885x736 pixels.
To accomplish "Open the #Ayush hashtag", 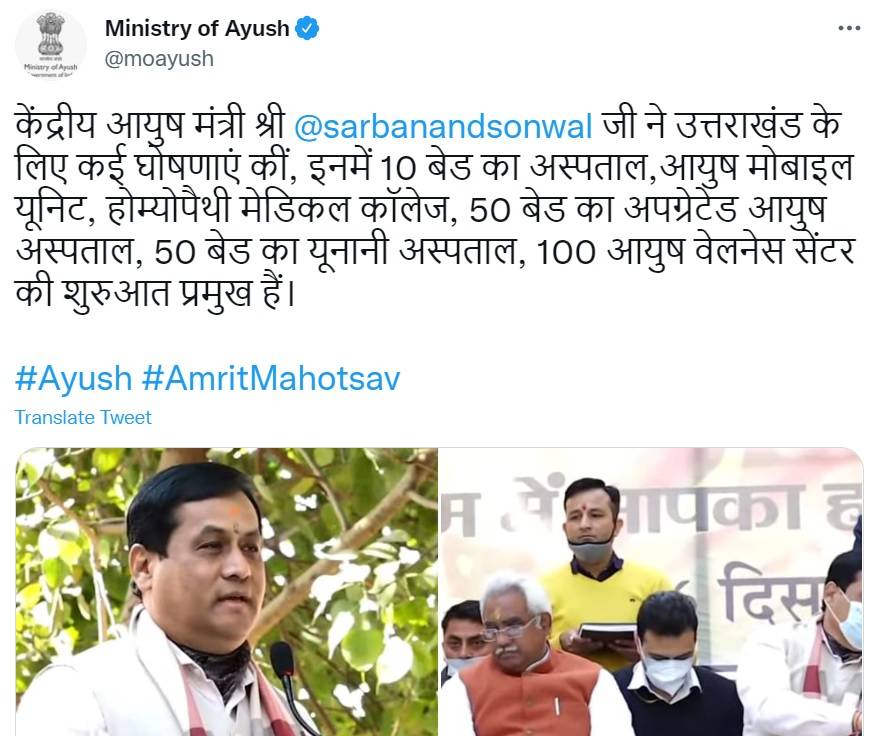I will point(73,378).
